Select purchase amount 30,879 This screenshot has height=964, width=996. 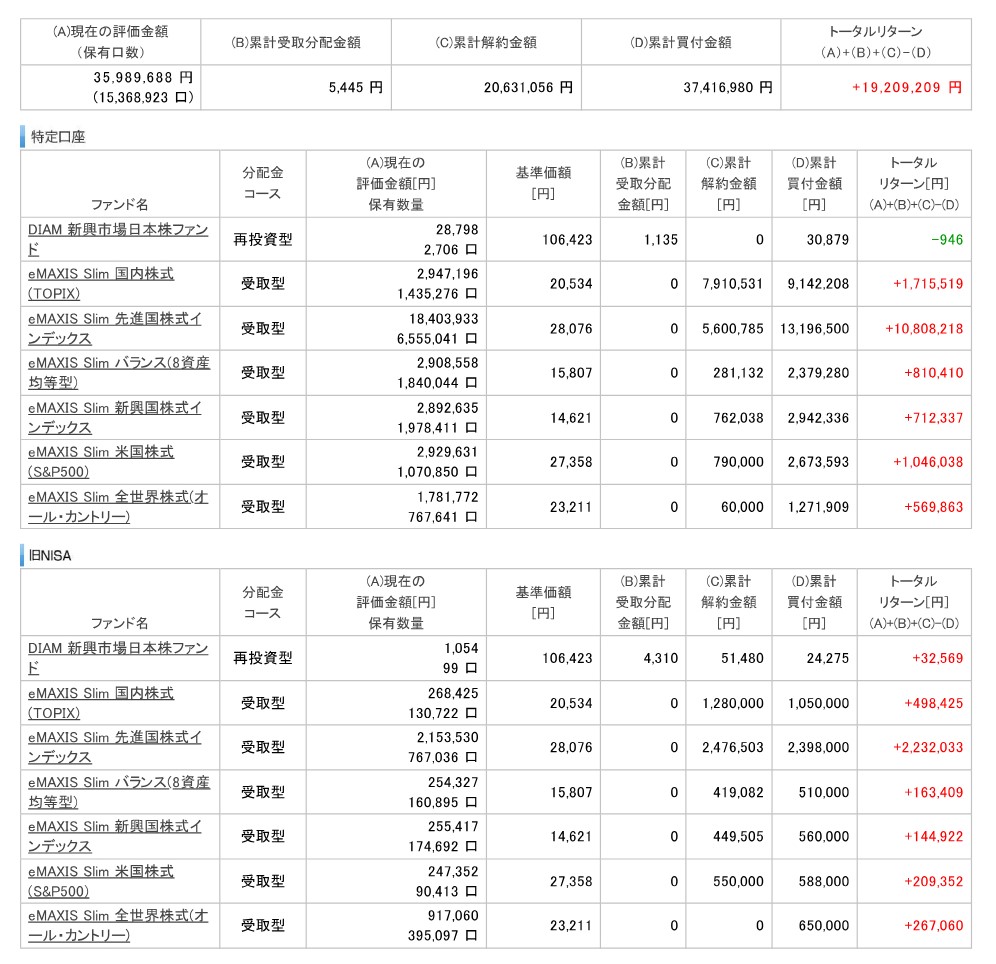(828, 239)
